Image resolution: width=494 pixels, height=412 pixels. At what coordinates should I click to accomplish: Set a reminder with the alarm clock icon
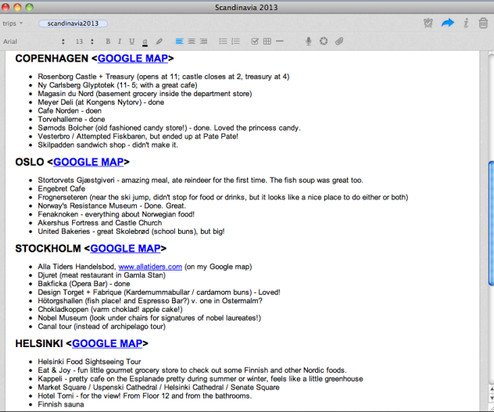coord(428,23)
